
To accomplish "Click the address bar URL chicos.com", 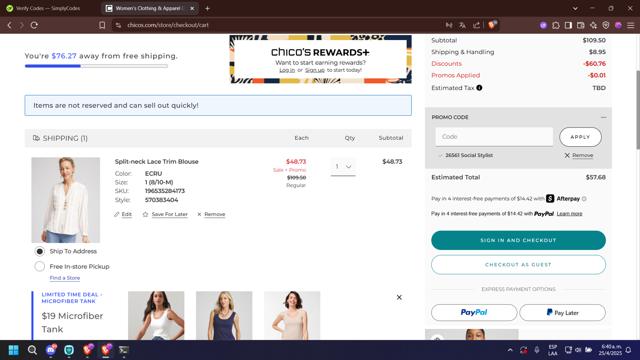I will [x=168, y=25].
